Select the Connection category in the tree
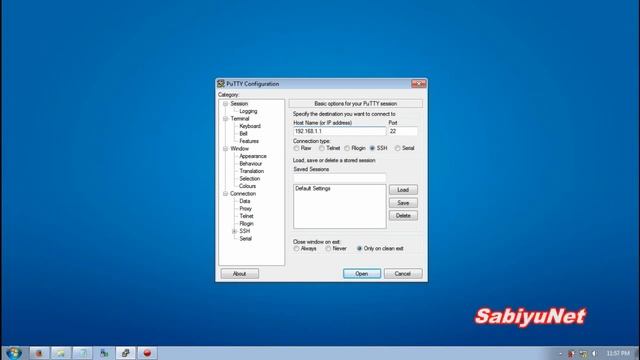640x360 pixels. (243, 193)
